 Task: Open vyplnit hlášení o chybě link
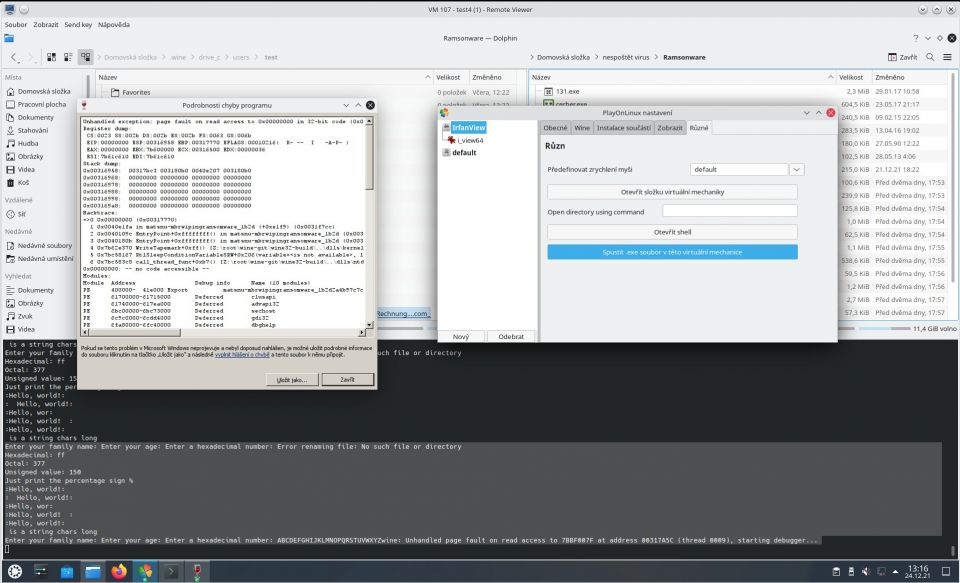click(242, 355)
